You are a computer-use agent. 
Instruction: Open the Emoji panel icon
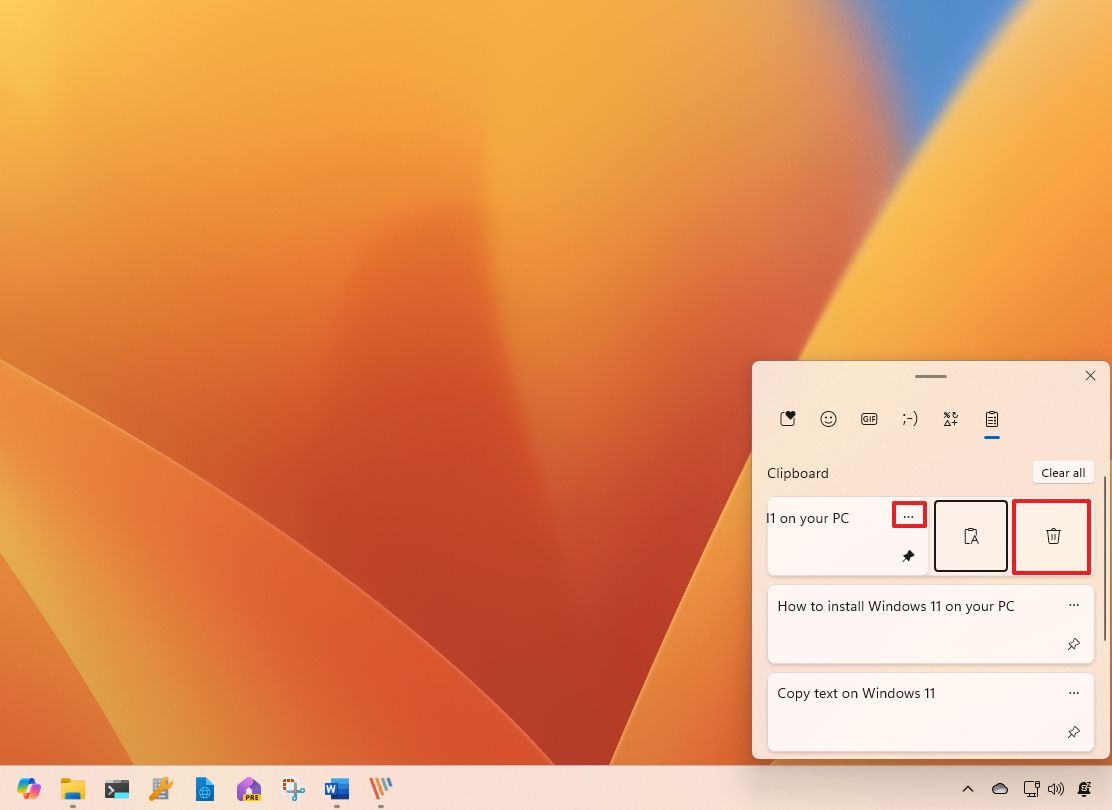[x=828, y=419]
